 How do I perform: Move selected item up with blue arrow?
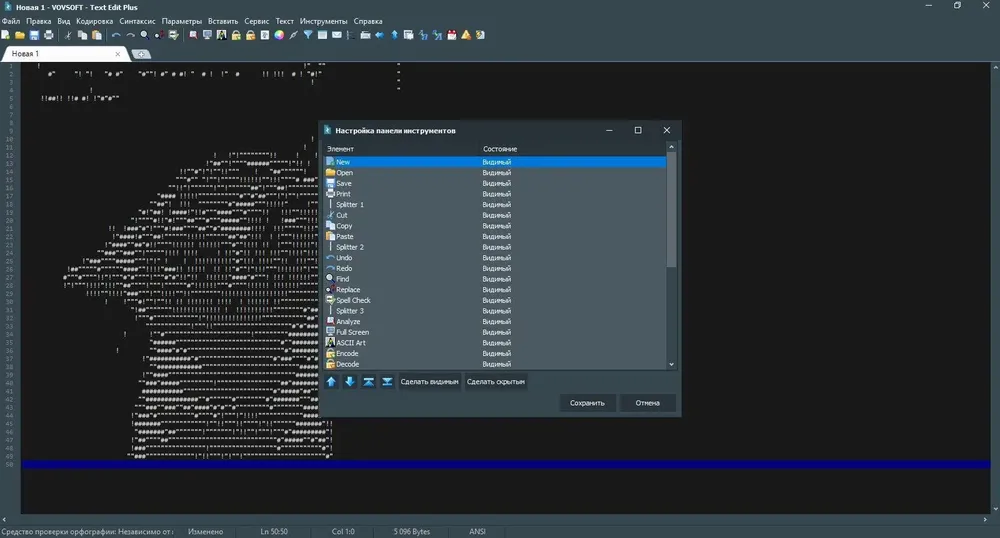pyautogui.click(x=331, y=382)
